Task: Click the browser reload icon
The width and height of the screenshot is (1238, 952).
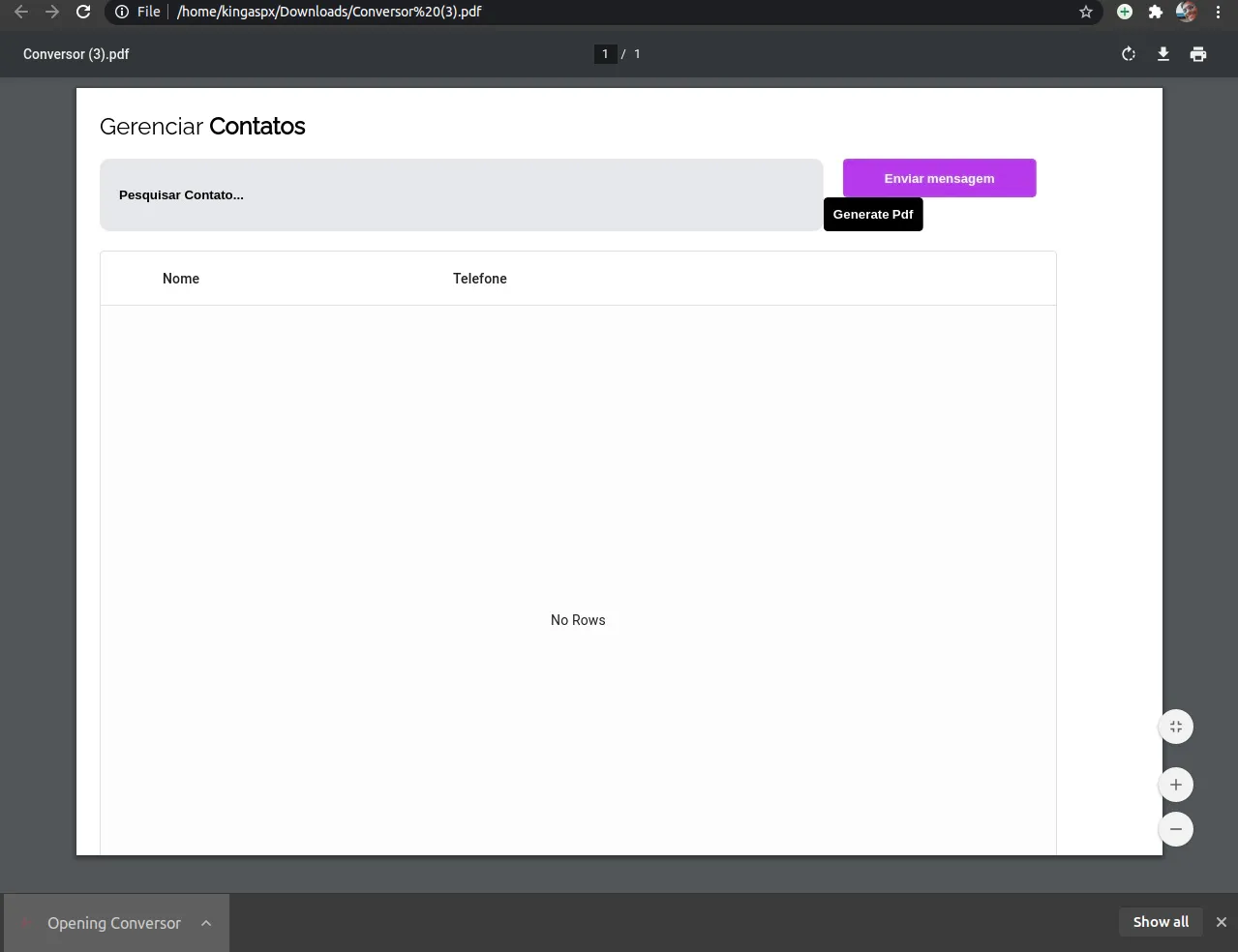Action: tap(83, 12)
